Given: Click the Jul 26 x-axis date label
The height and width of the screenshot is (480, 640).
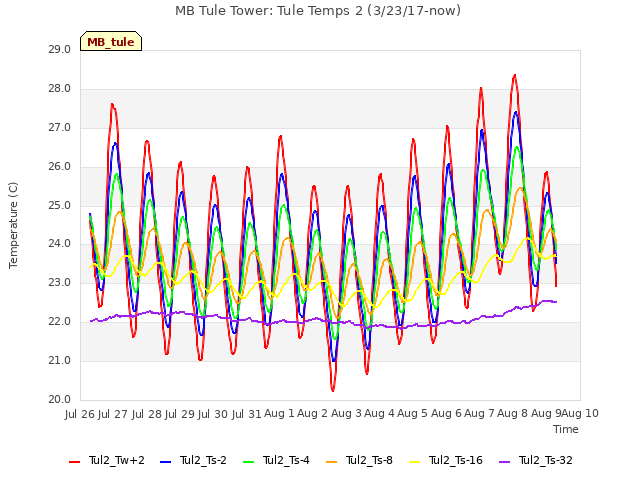Looking at the screenshot, I should click(80, 414).
